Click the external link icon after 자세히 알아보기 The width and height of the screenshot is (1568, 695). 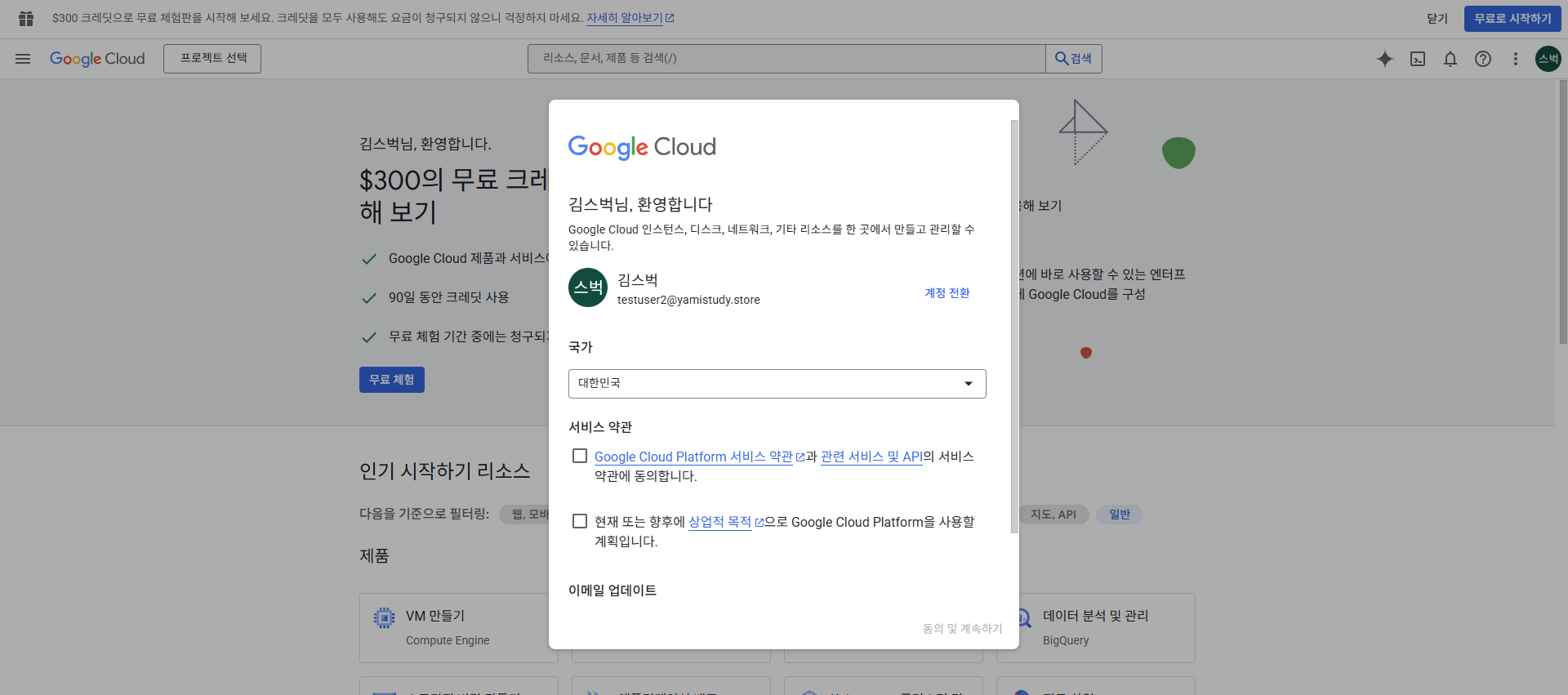coord(670,18)
